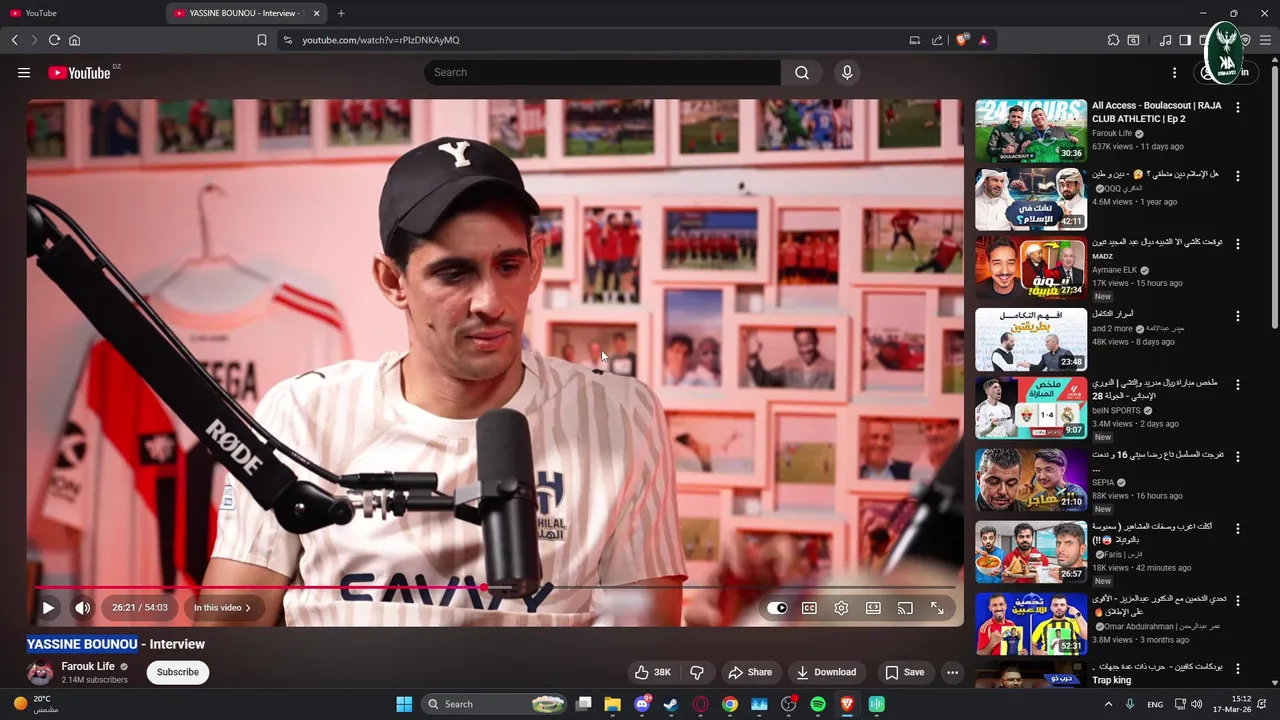Cast video with Play on TV icon
1280x720 pixels.
click(x=905, y=608)
